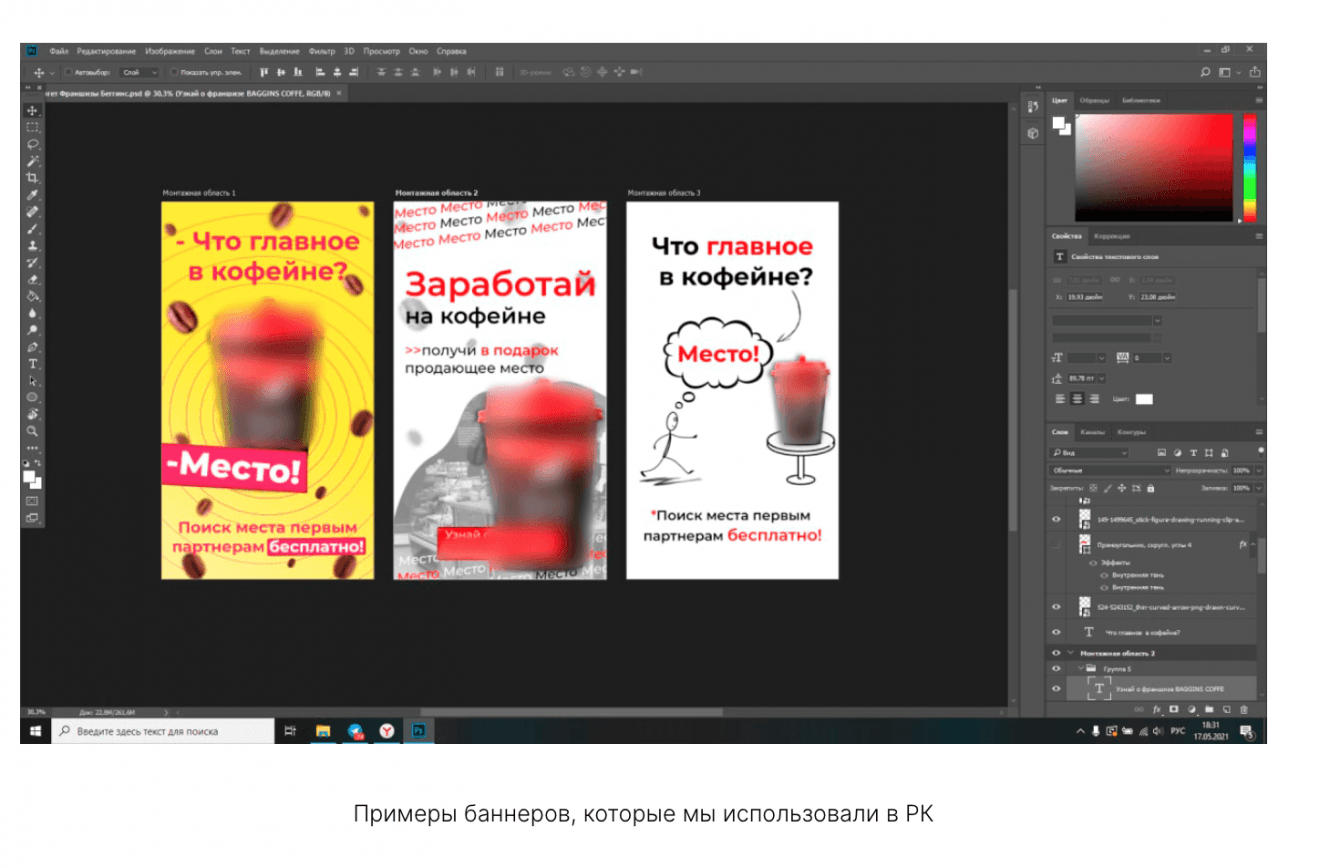This screenshot has height=868, width=1340.
Task: Select the Eraser tool
Action: (33, 280)
